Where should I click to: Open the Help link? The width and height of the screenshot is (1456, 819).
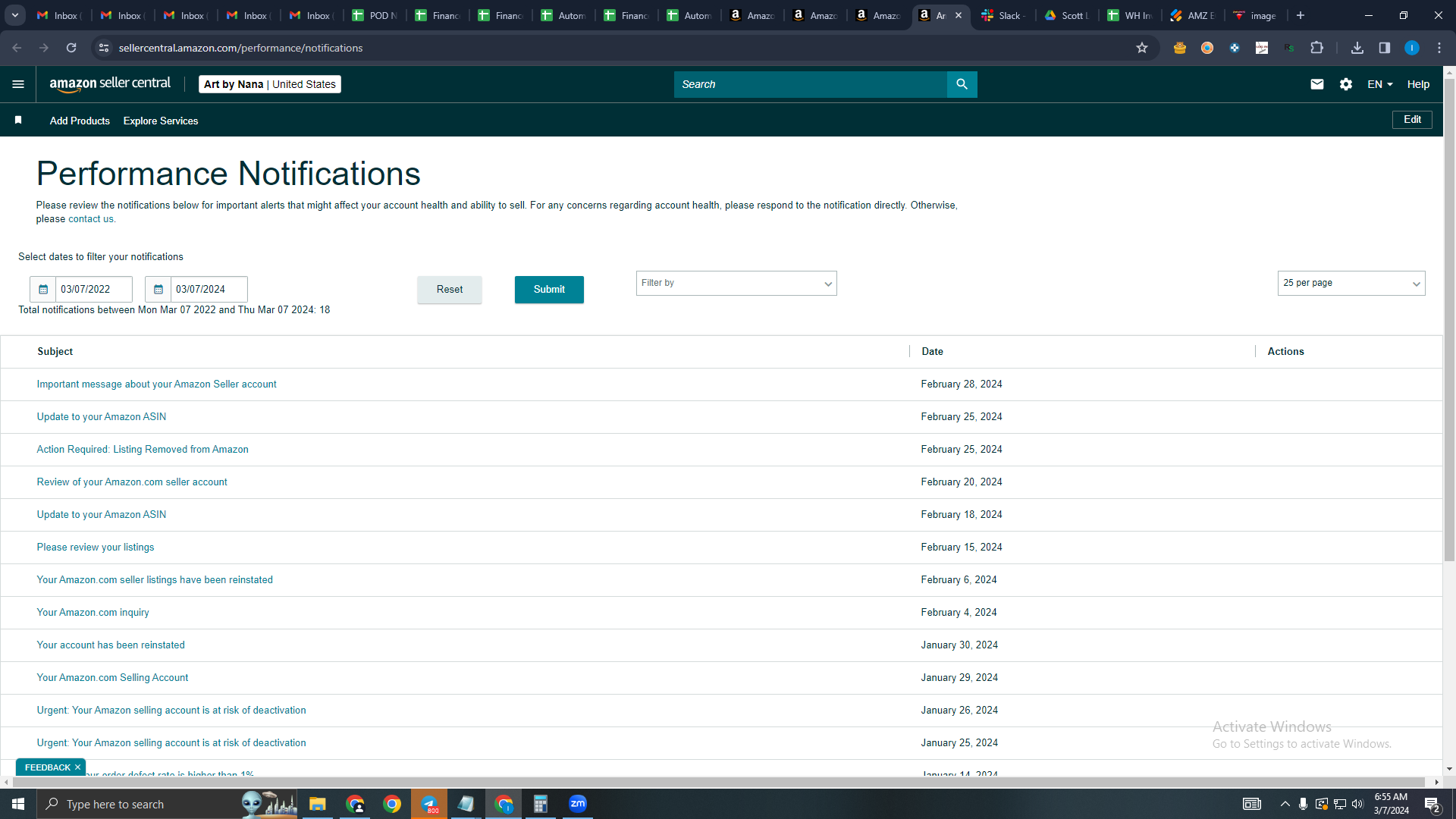click(x=1418, y=84)
